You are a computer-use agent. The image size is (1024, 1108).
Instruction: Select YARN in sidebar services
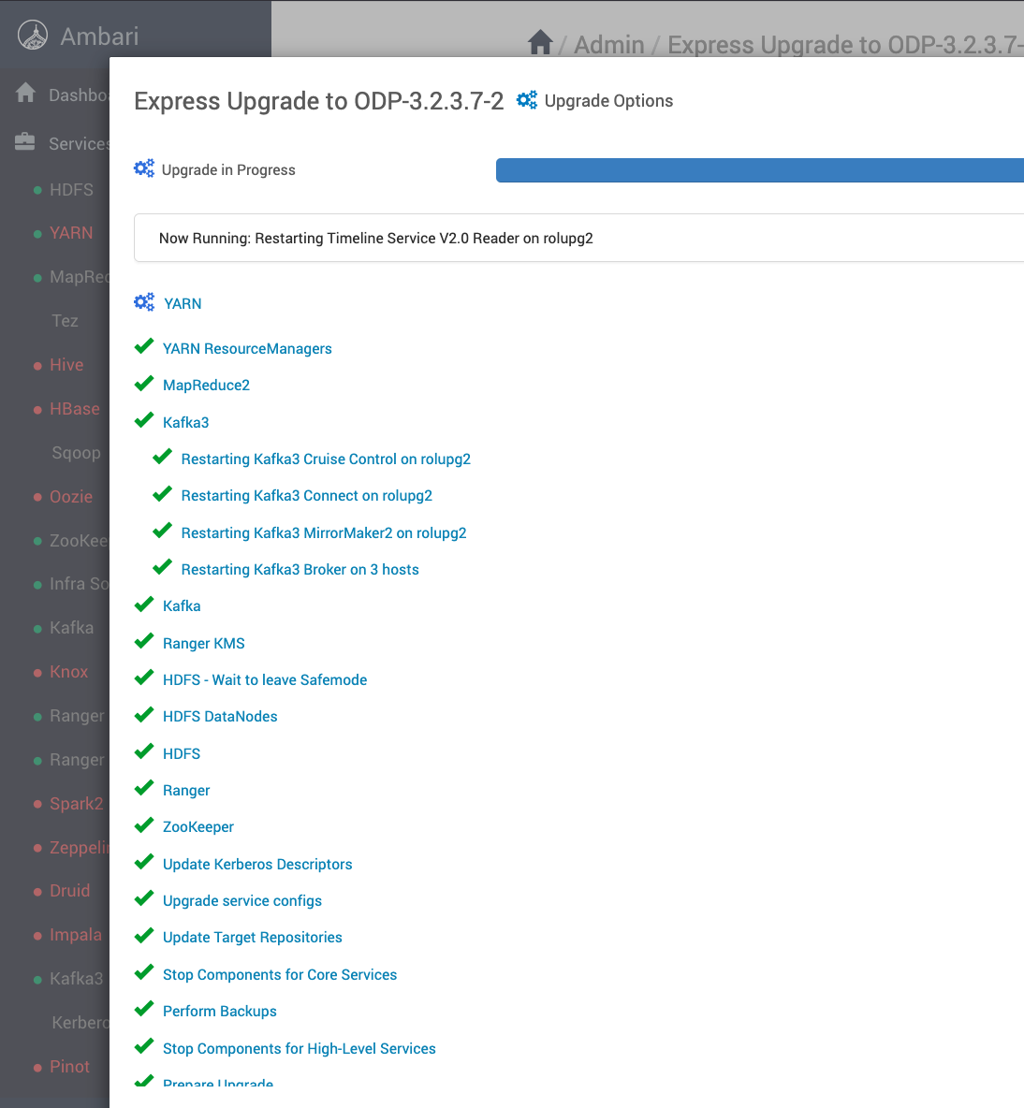71,233
